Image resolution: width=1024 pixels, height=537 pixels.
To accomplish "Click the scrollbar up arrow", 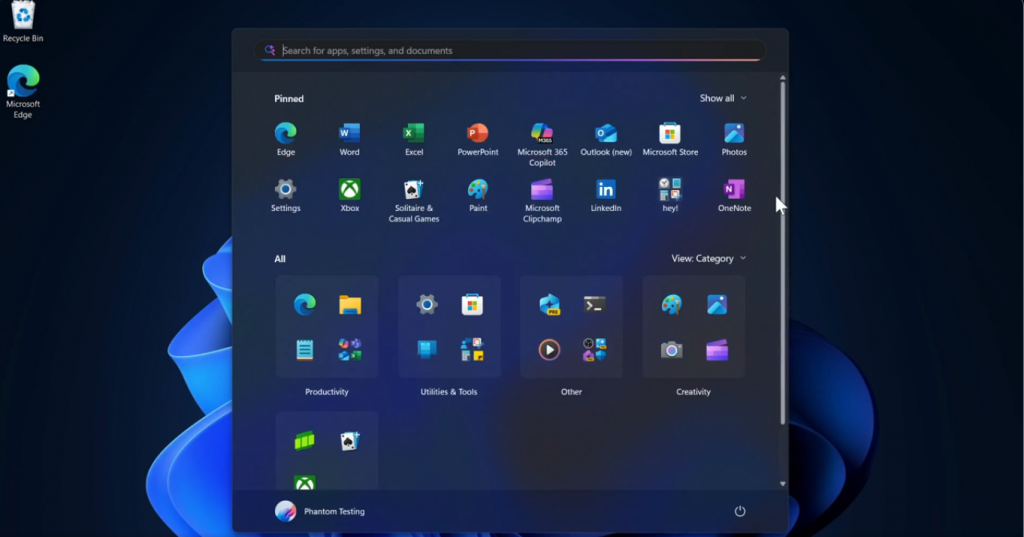I will click(x=782, y=78).
